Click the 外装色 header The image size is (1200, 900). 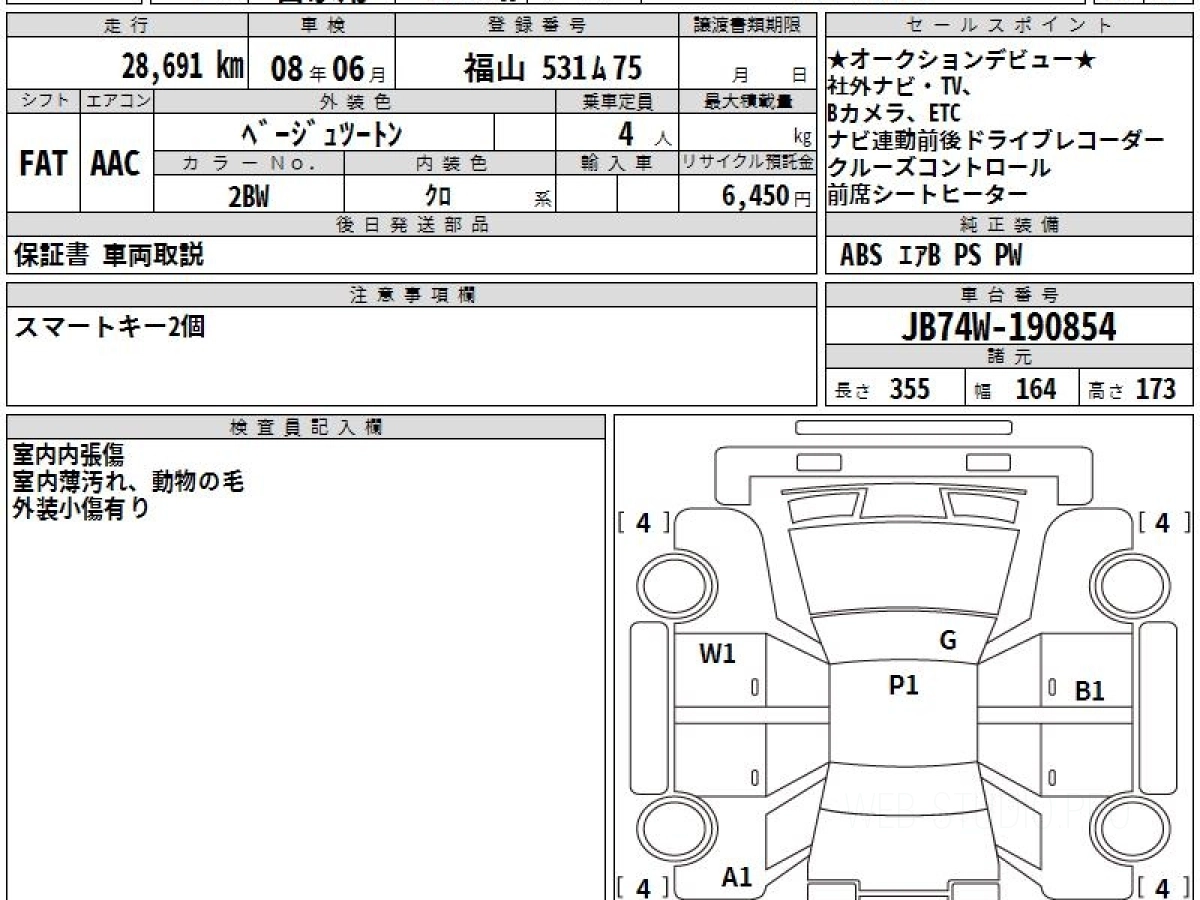coord(355,101)
